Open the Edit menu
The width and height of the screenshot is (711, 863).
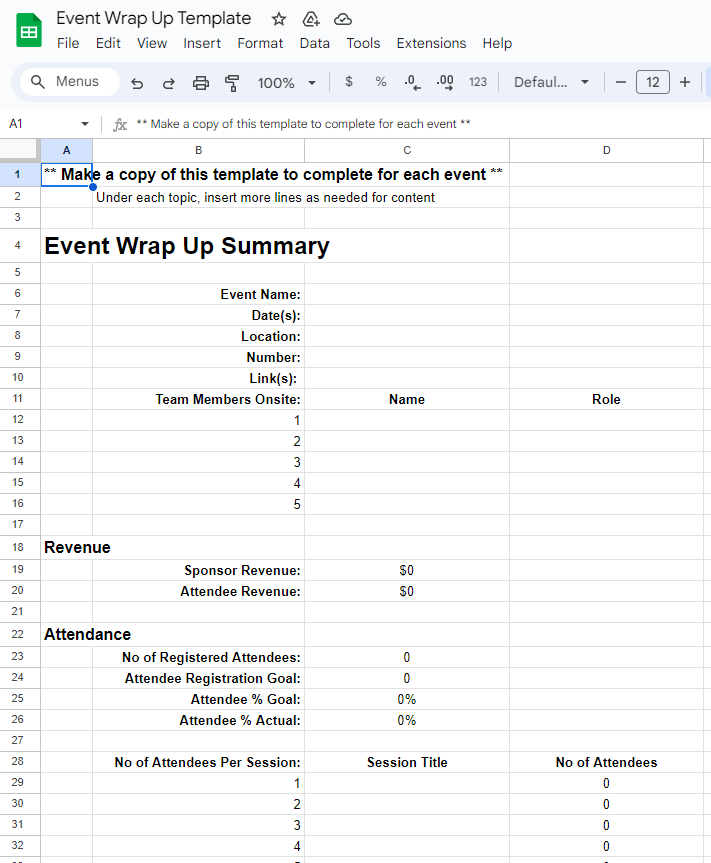108,43
